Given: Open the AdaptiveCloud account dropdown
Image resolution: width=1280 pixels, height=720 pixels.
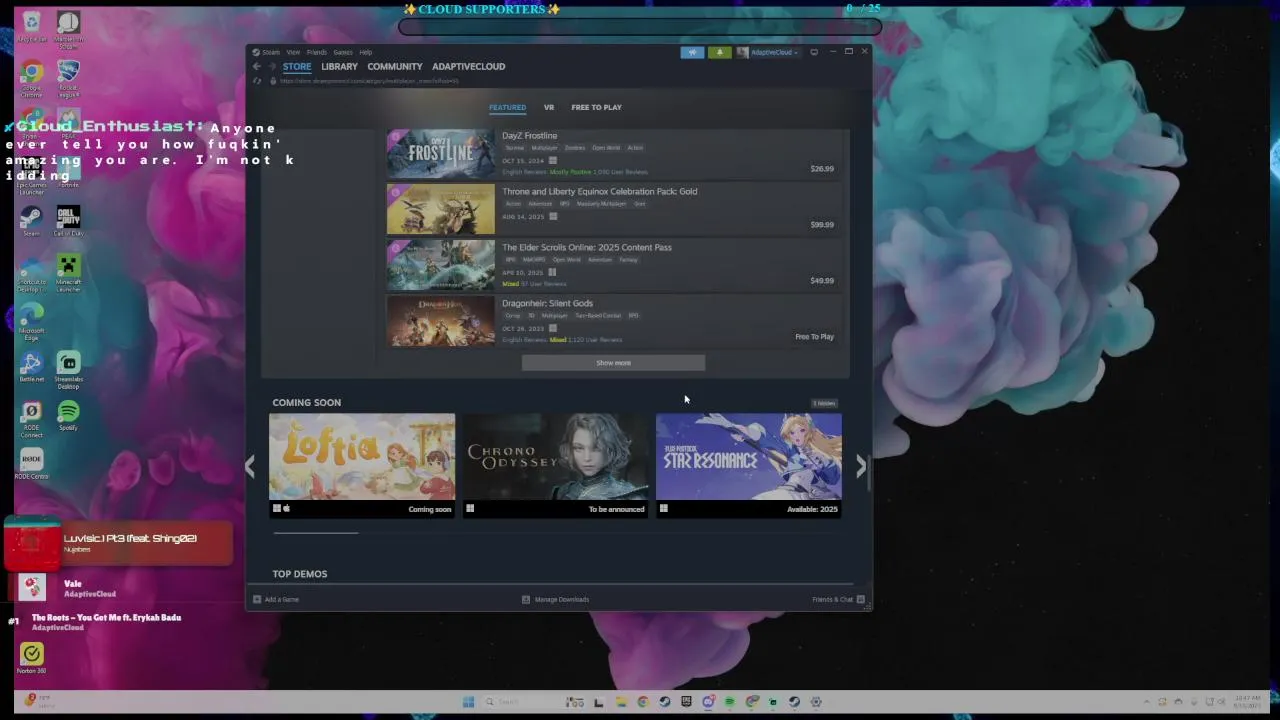Looking at the screenshot, I should pyautogui.click(x=768, y=52).
